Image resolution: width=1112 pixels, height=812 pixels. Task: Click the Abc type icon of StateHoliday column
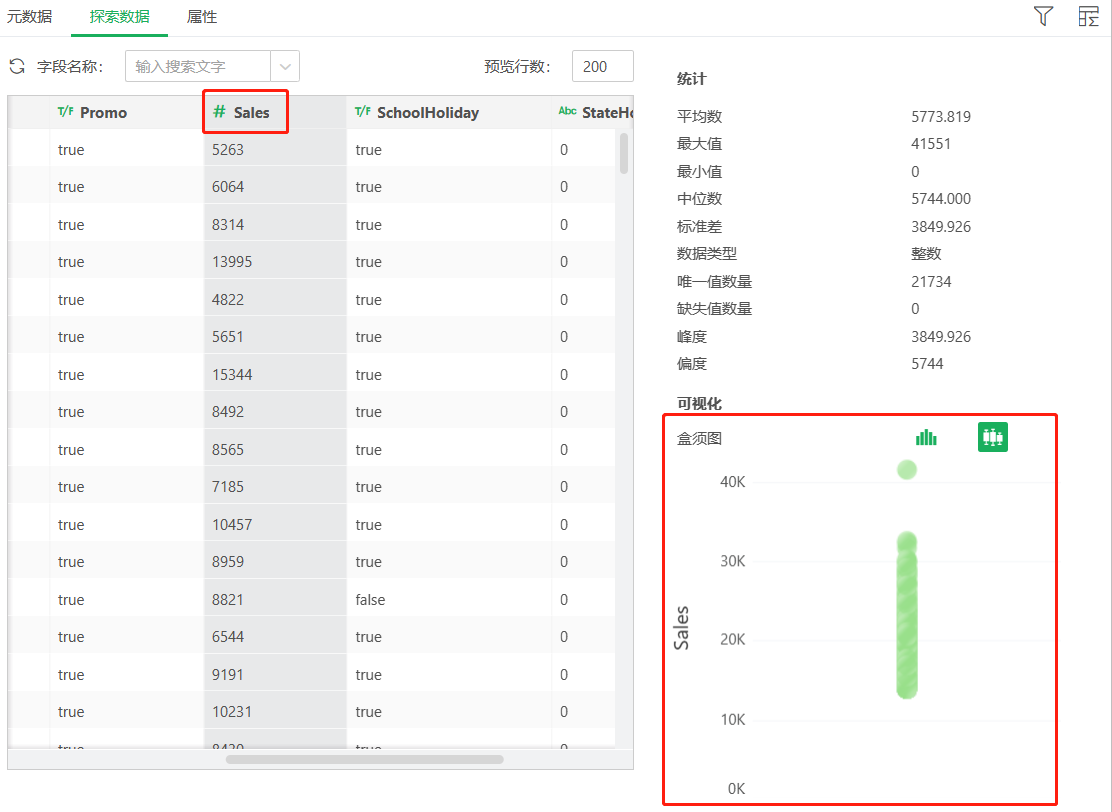(x=567, y=112)
